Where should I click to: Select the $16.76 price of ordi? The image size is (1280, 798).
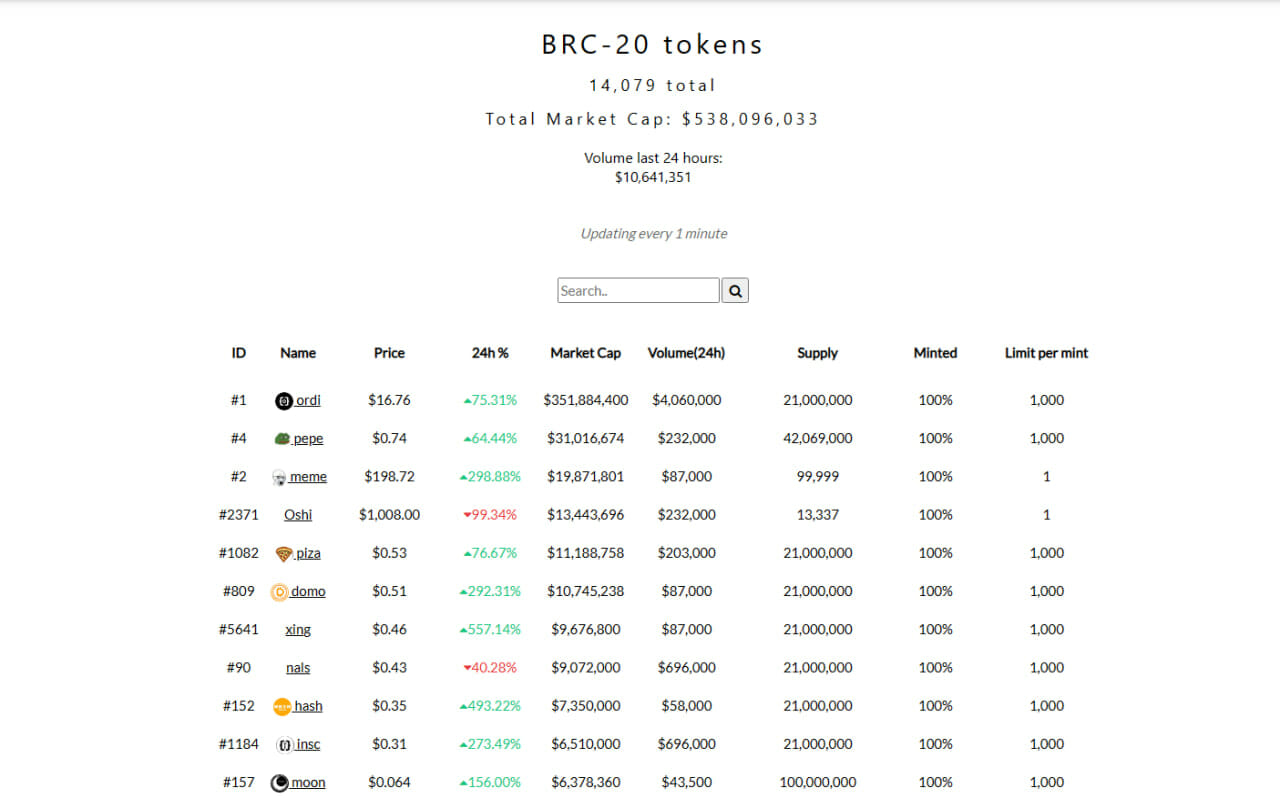coord(389,400)
